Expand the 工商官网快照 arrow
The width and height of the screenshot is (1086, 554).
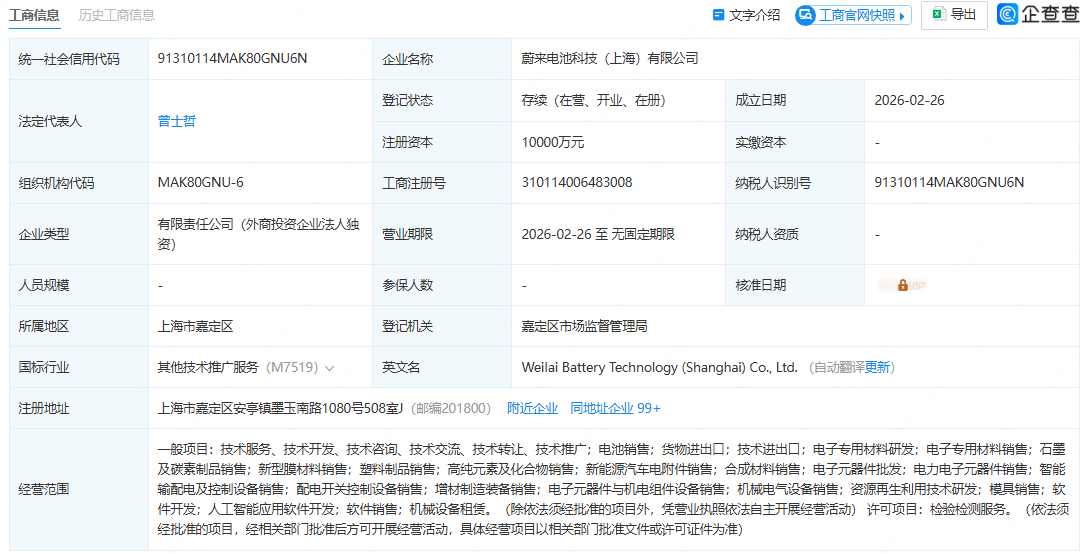[902, 16]
